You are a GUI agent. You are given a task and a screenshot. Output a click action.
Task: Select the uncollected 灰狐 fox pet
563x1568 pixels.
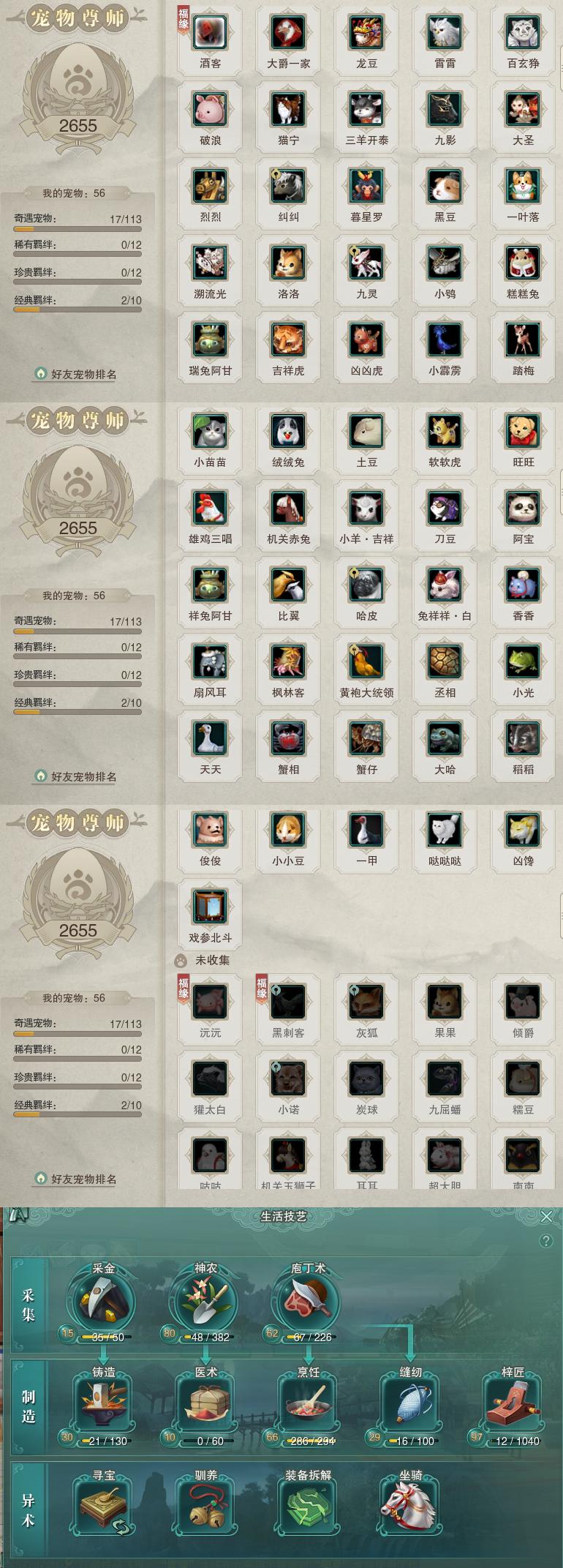click(366, 1002)
